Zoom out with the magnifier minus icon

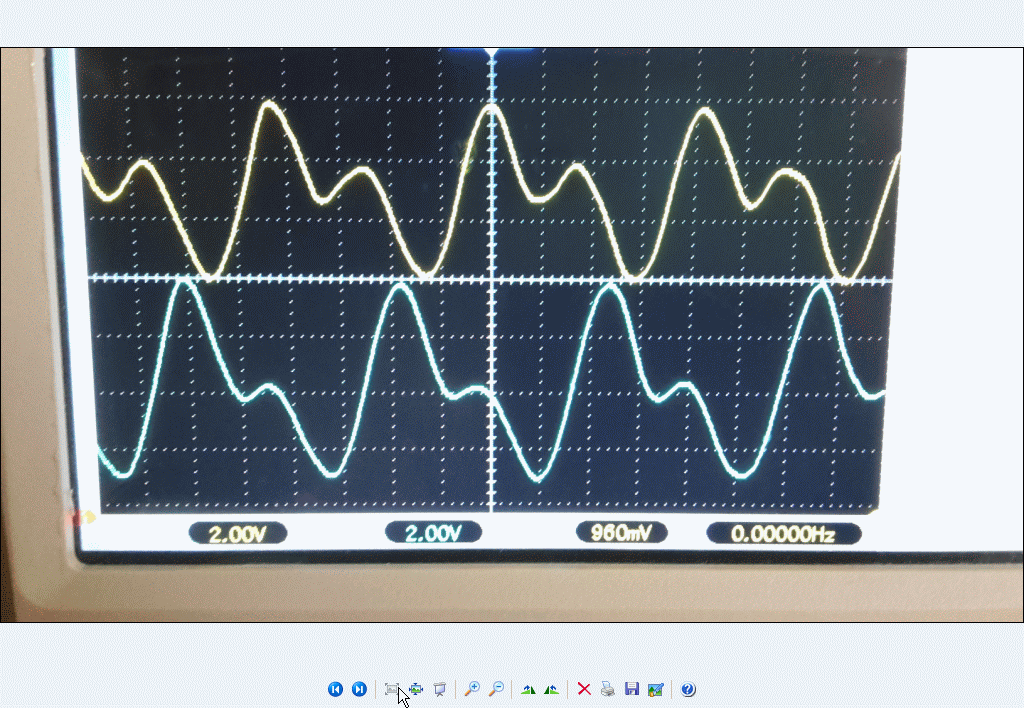(496, 689)
